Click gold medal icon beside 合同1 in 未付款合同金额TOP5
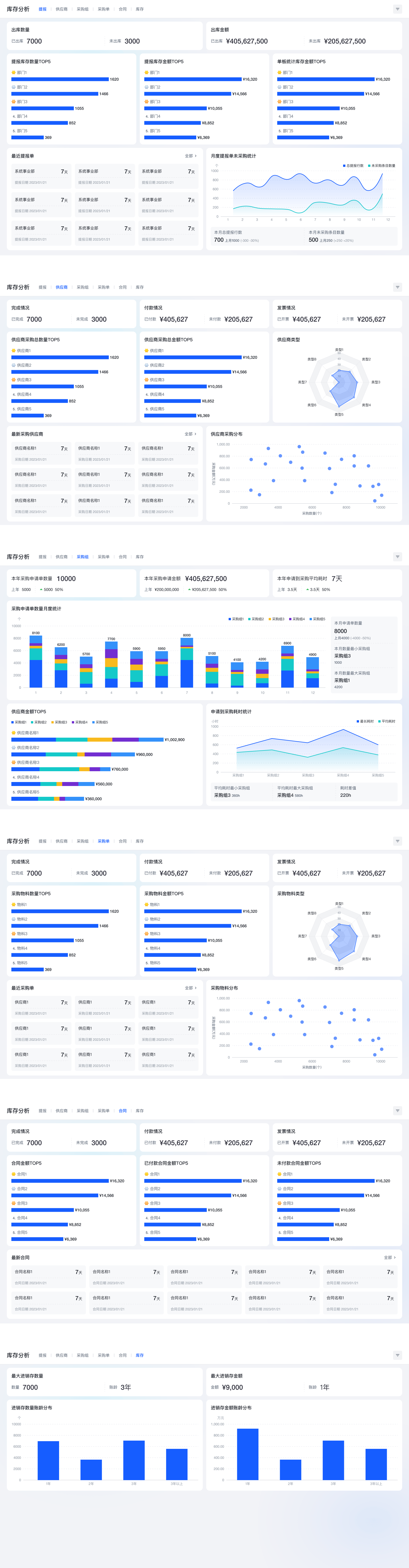This screenshot has height=1568, width=409. tap(279, 1174)
